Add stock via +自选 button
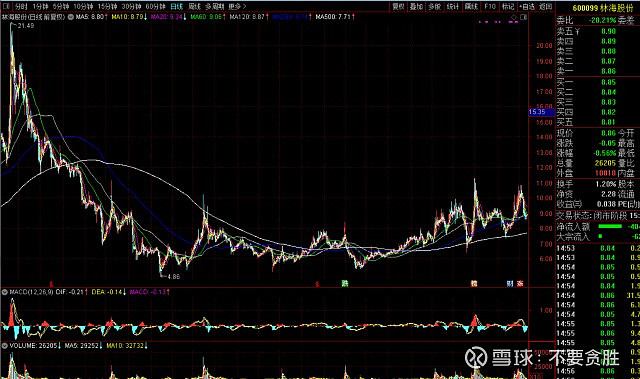The width and height of the screenshot is (640, 379). [x=527, y=7]
